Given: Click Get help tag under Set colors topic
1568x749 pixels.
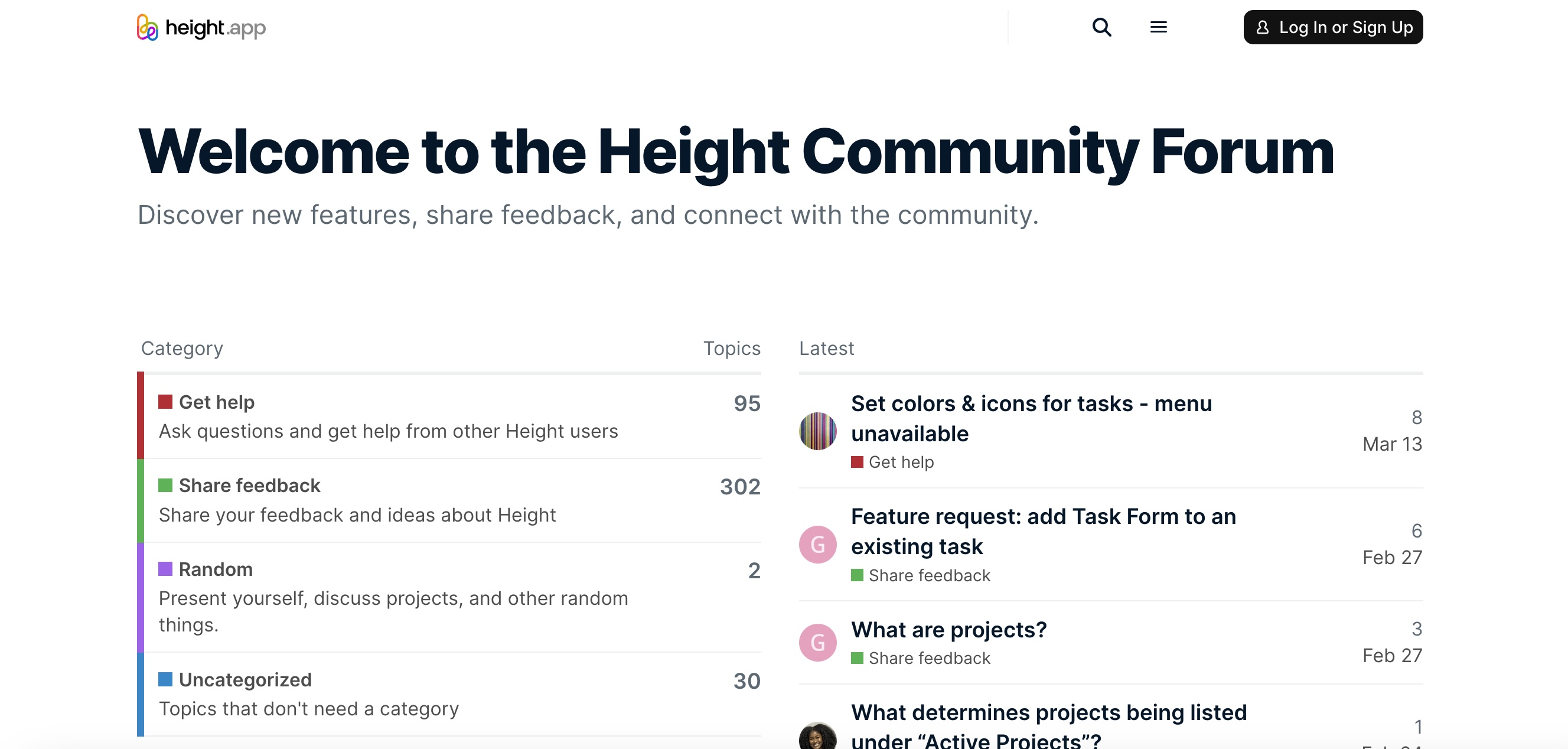Looking at the screenshot, I should coord(892,462).
